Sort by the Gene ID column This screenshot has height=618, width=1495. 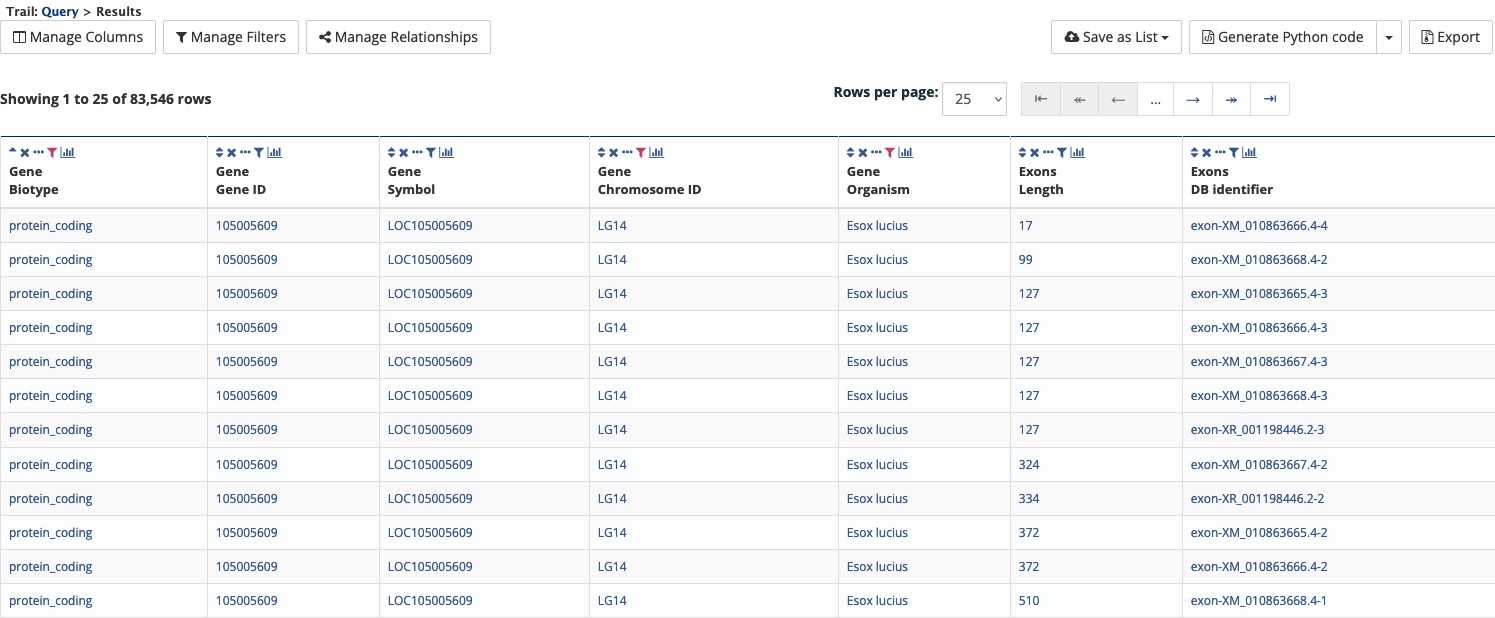coord(220,152)
